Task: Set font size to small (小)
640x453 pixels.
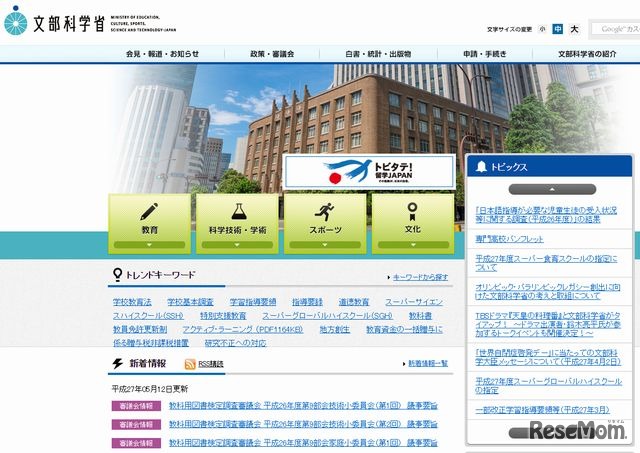Action: click(542, 29)
